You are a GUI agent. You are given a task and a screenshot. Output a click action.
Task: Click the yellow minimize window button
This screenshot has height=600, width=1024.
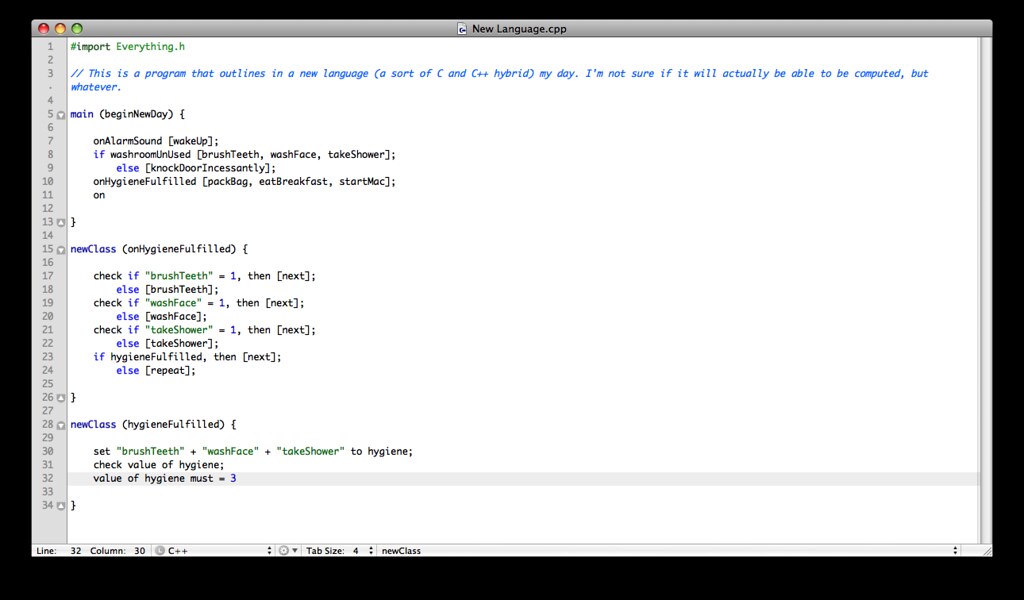point(60,28)
